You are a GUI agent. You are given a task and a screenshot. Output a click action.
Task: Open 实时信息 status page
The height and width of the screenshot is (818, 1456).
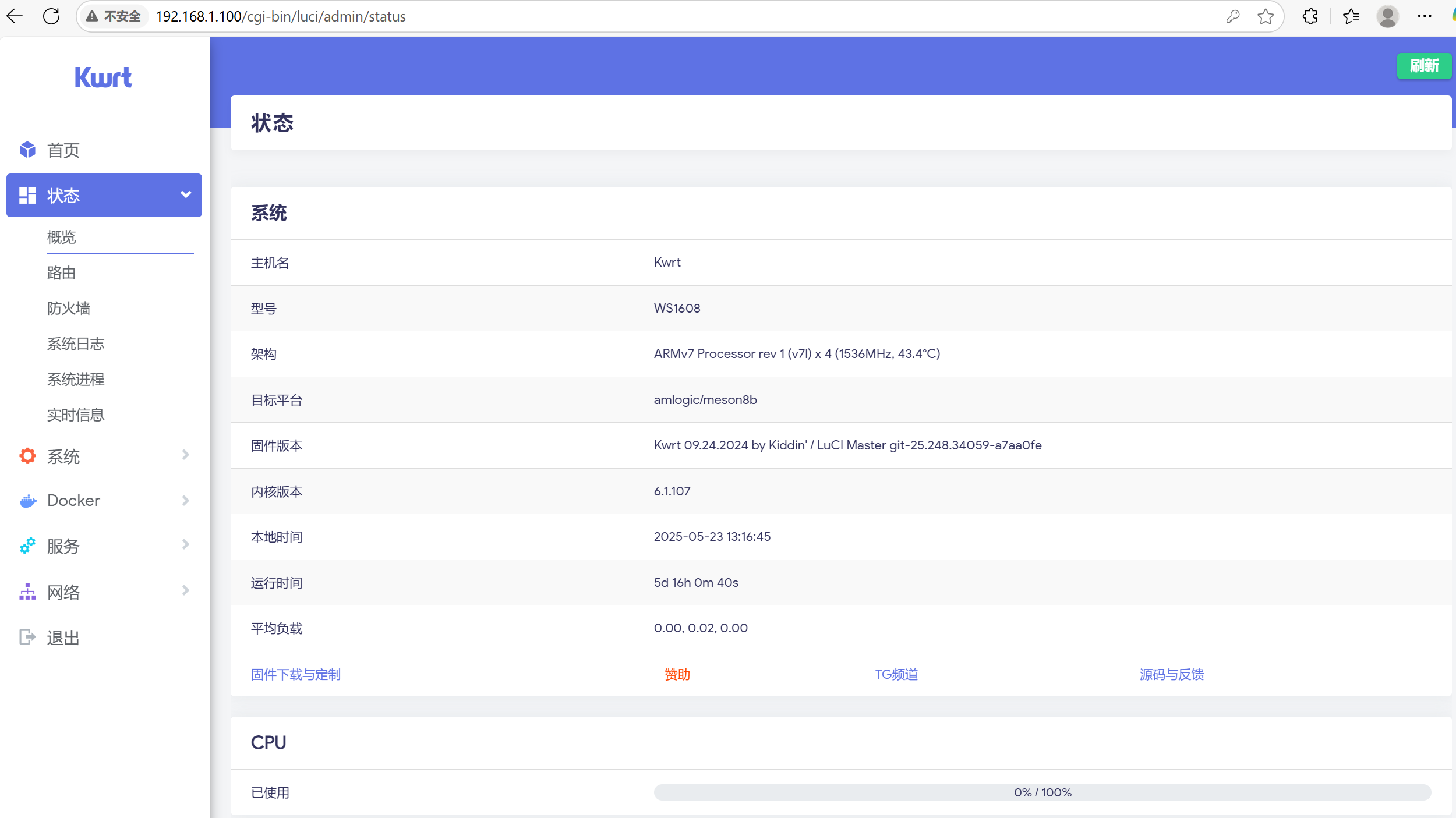click(76, 415)
